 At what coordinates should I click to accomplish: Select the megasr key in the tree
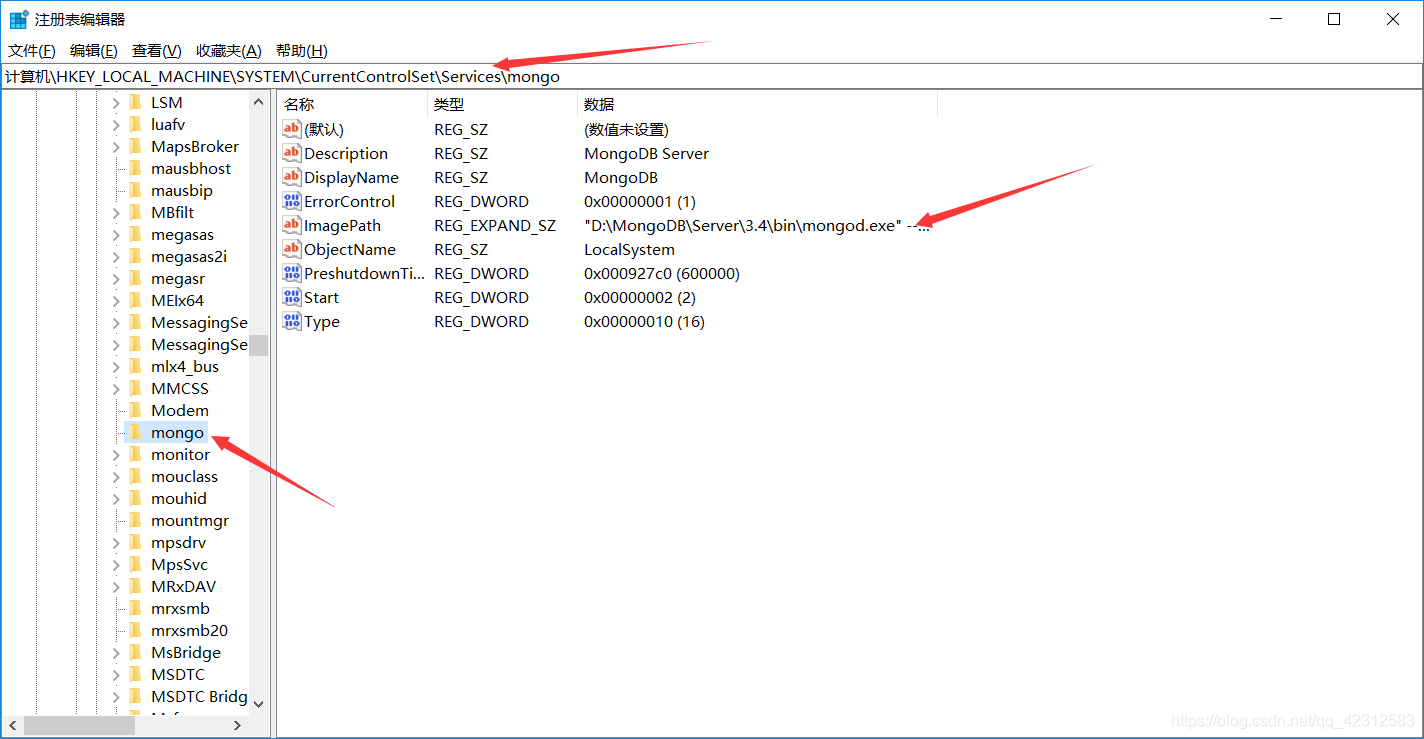pos(178,278)
